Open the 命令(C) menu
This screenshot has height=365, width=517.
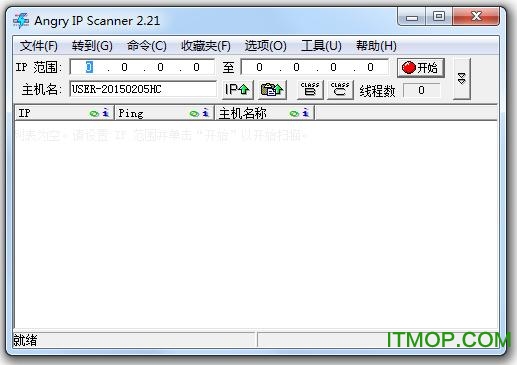[147, 46]
